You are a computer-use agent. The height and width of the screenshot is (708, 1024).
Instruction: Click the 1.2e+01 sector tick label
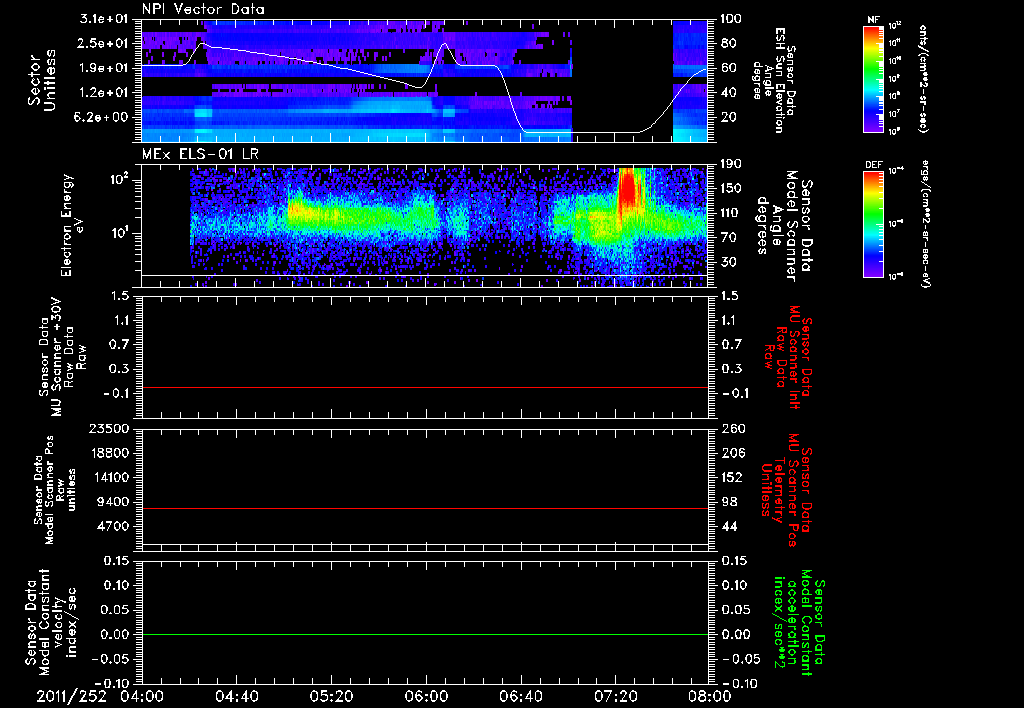pyautogui.click(x=106, y=93)
